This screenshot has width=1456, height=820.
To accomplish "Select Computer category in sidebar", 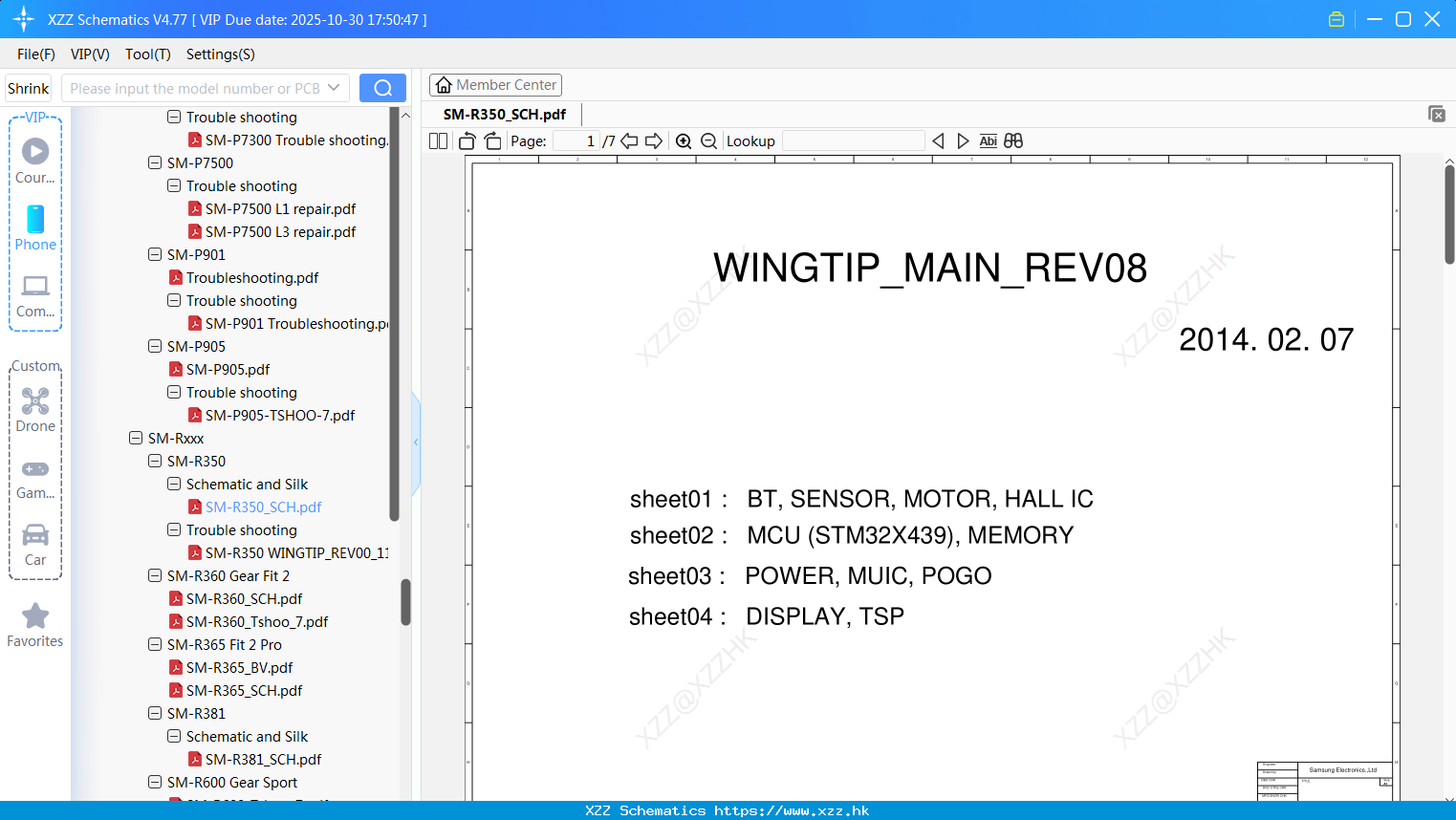I will point(35,295).
